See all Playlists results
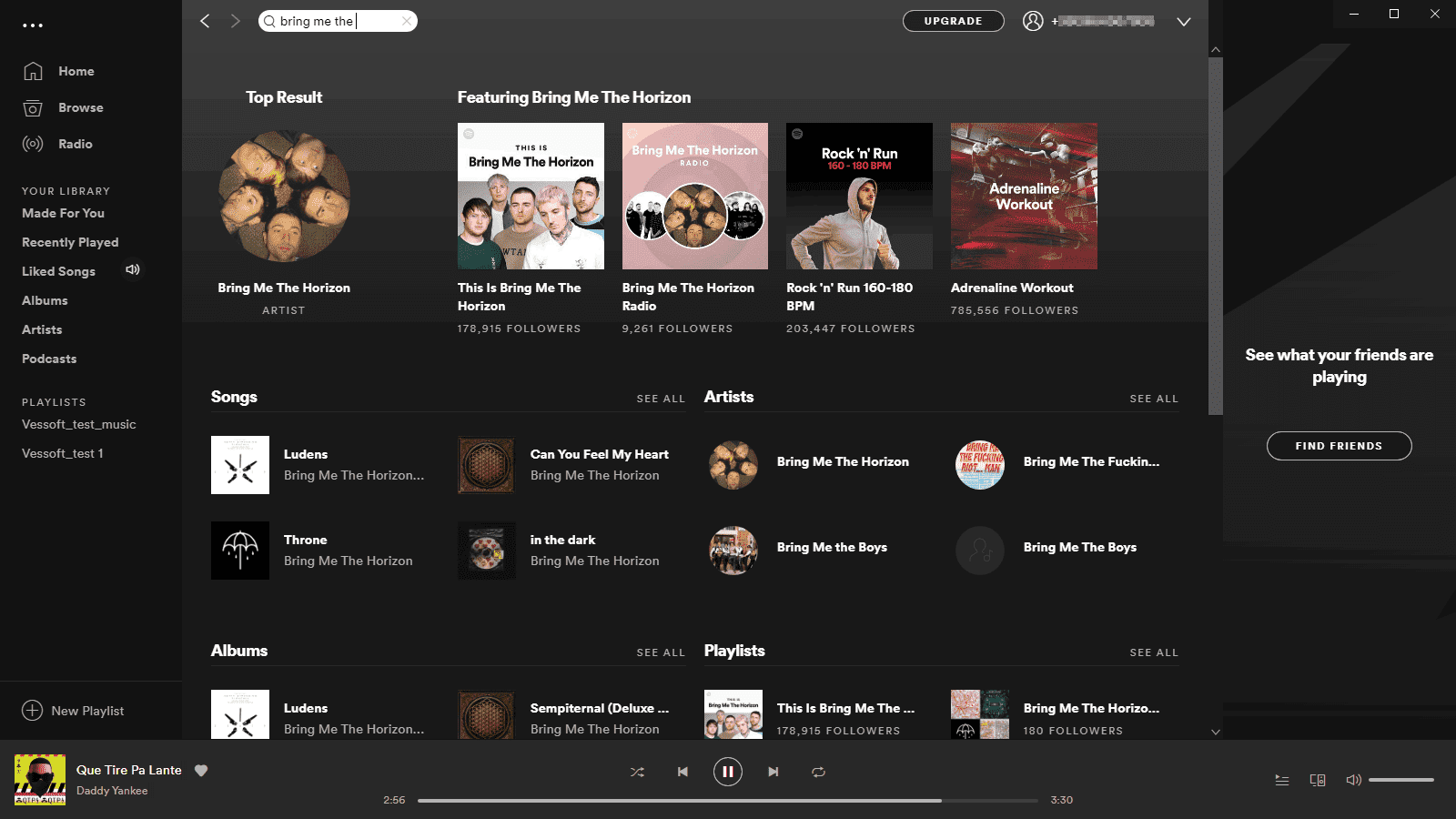The width and height of the screenshot is (1456, 819). click(1154, 652)
